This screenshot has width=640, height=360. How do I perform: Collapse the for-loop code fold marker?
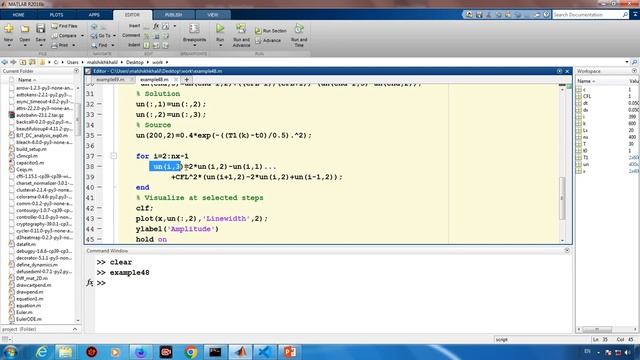click(114, 156)
